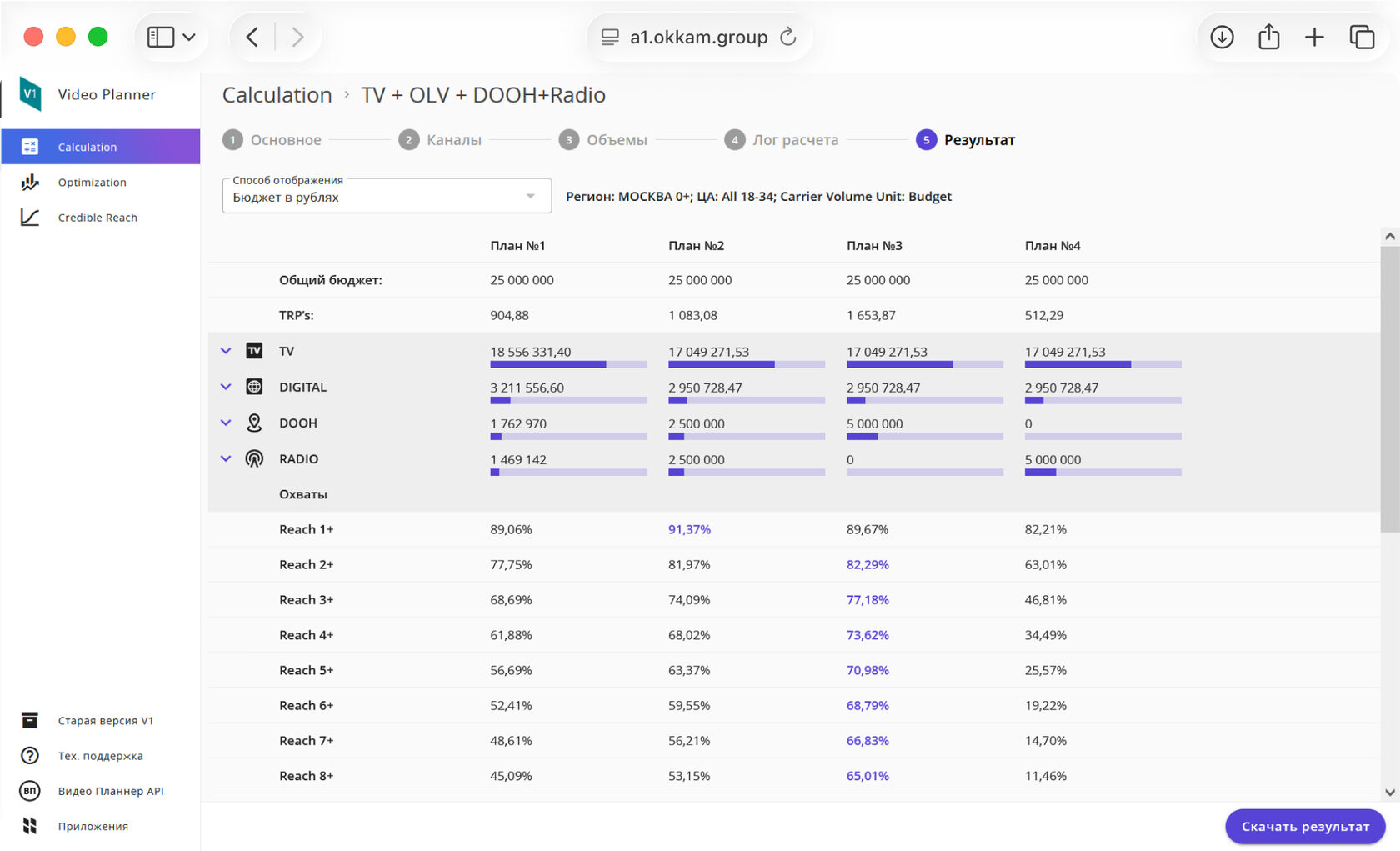Go to step 4 Лог расчета

coord(782,140)
